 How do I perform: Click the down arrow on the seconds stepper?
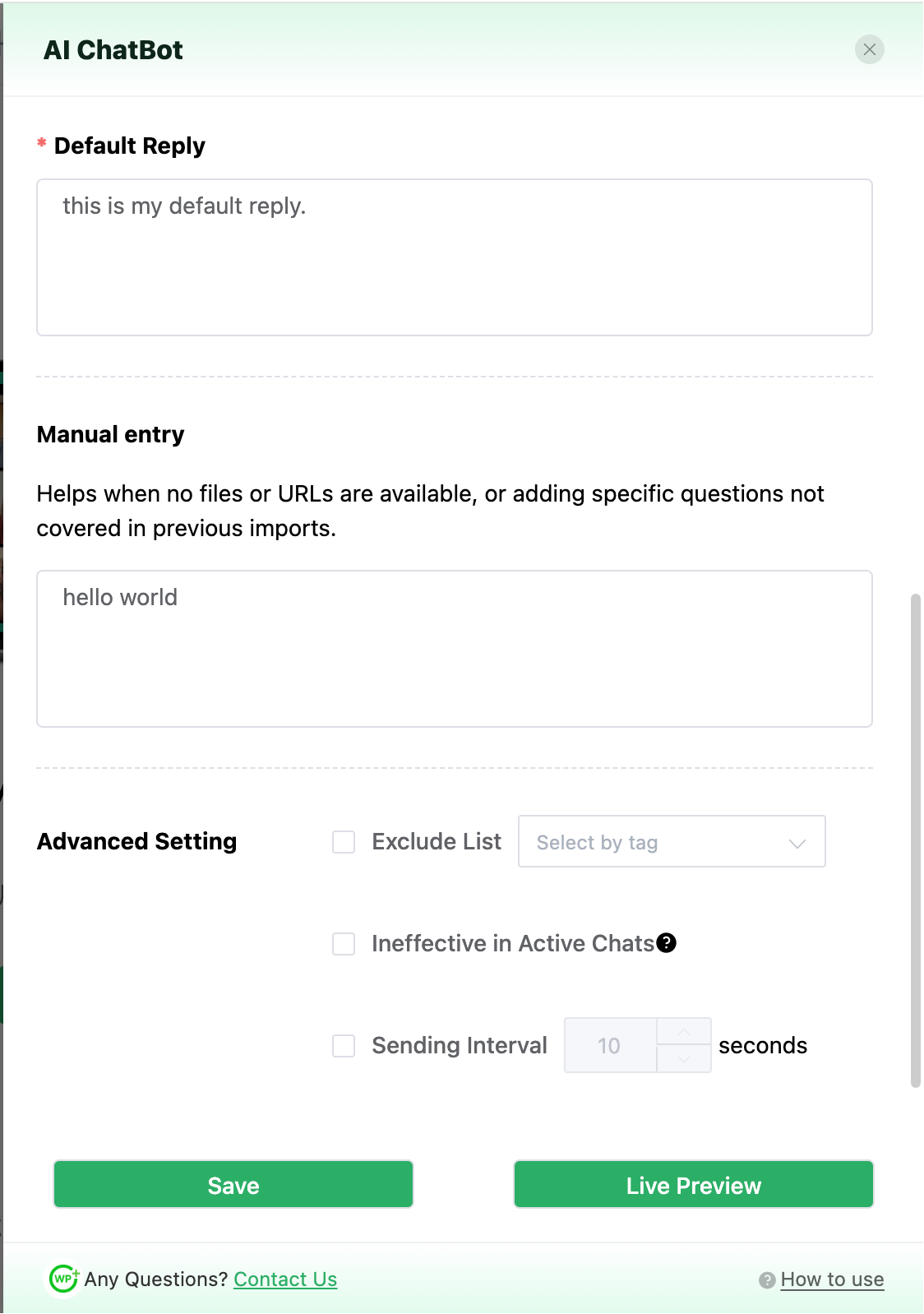[x=682, y=1059]
